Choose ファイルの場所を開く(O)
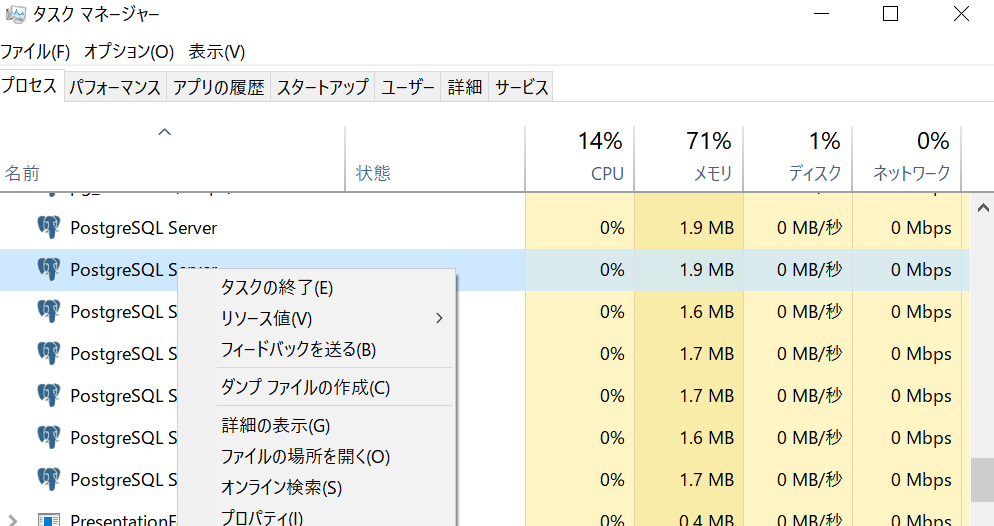 pos(317,456)
